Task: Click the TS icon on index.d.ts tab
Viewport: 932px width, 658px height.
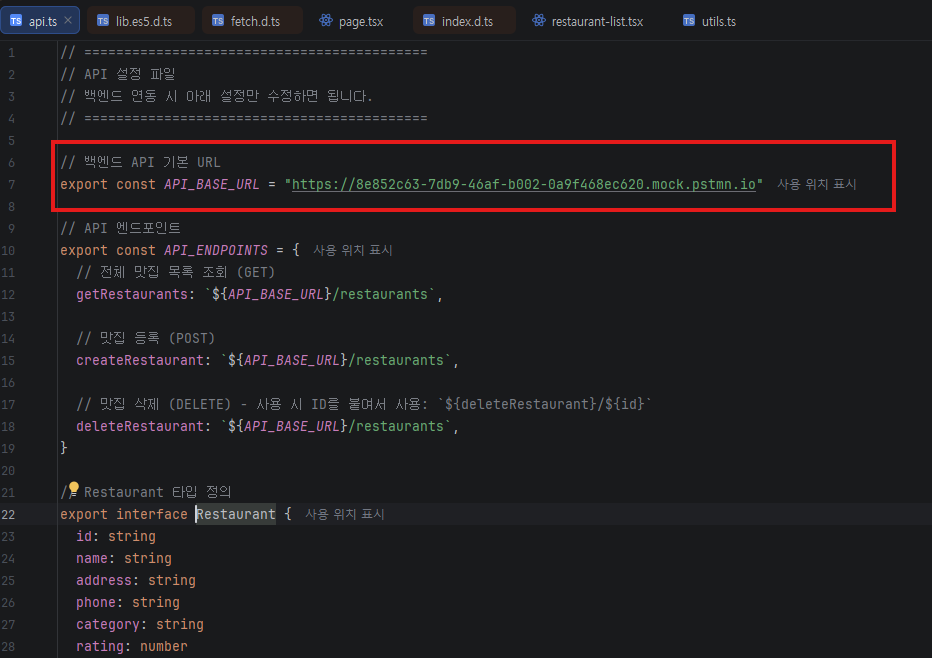Action: 429,21
